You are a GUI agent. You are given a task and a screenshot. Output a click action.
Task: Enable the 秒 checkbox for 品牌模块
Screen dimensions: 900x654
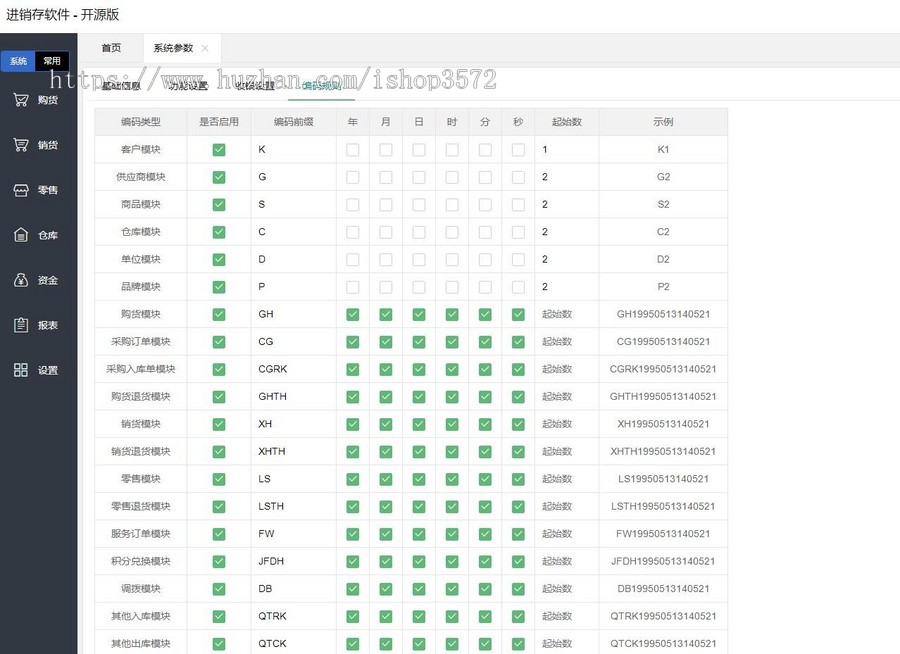(x=518, y=287)
